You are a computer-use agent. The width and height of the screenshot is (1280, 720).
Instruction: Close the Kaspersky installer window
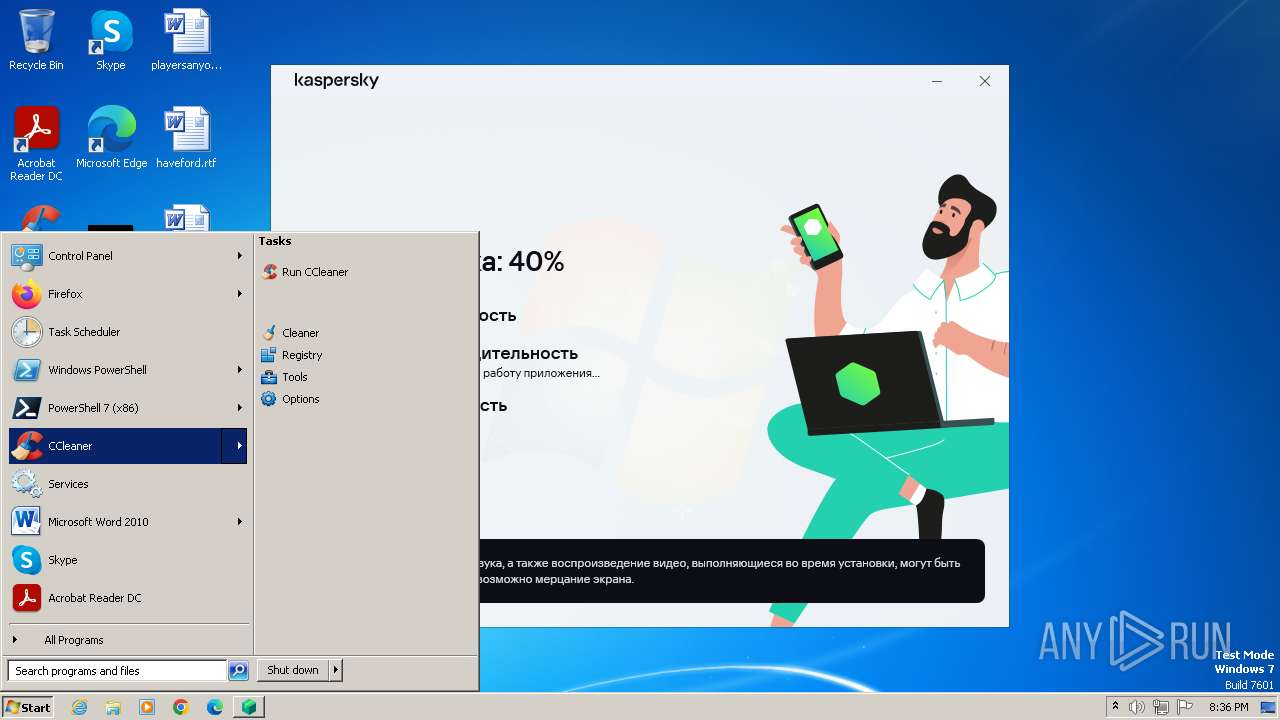[985, 81]
